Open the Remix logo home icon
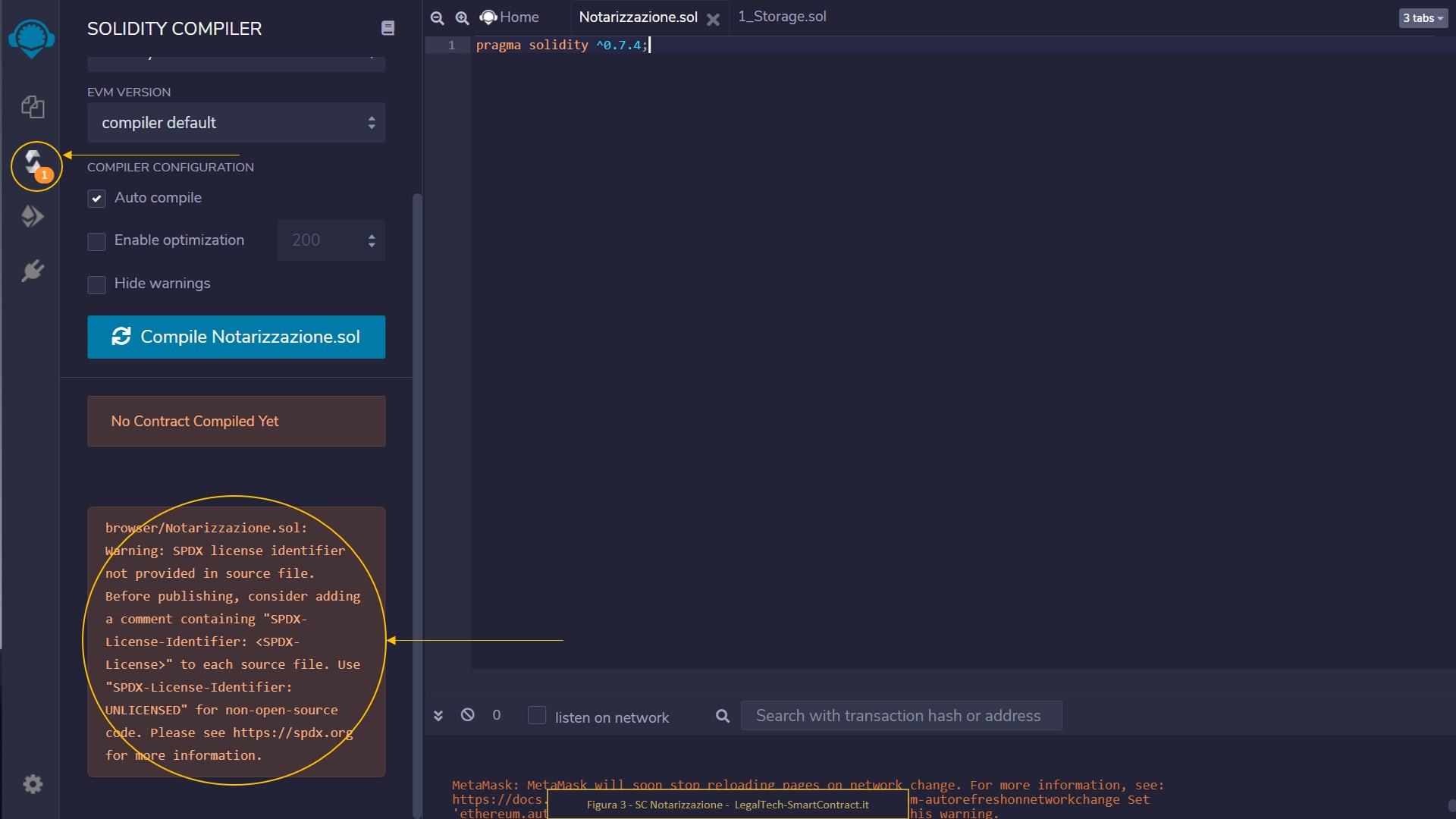Screen dimensions: 1456x819 (x=31, y=38)
